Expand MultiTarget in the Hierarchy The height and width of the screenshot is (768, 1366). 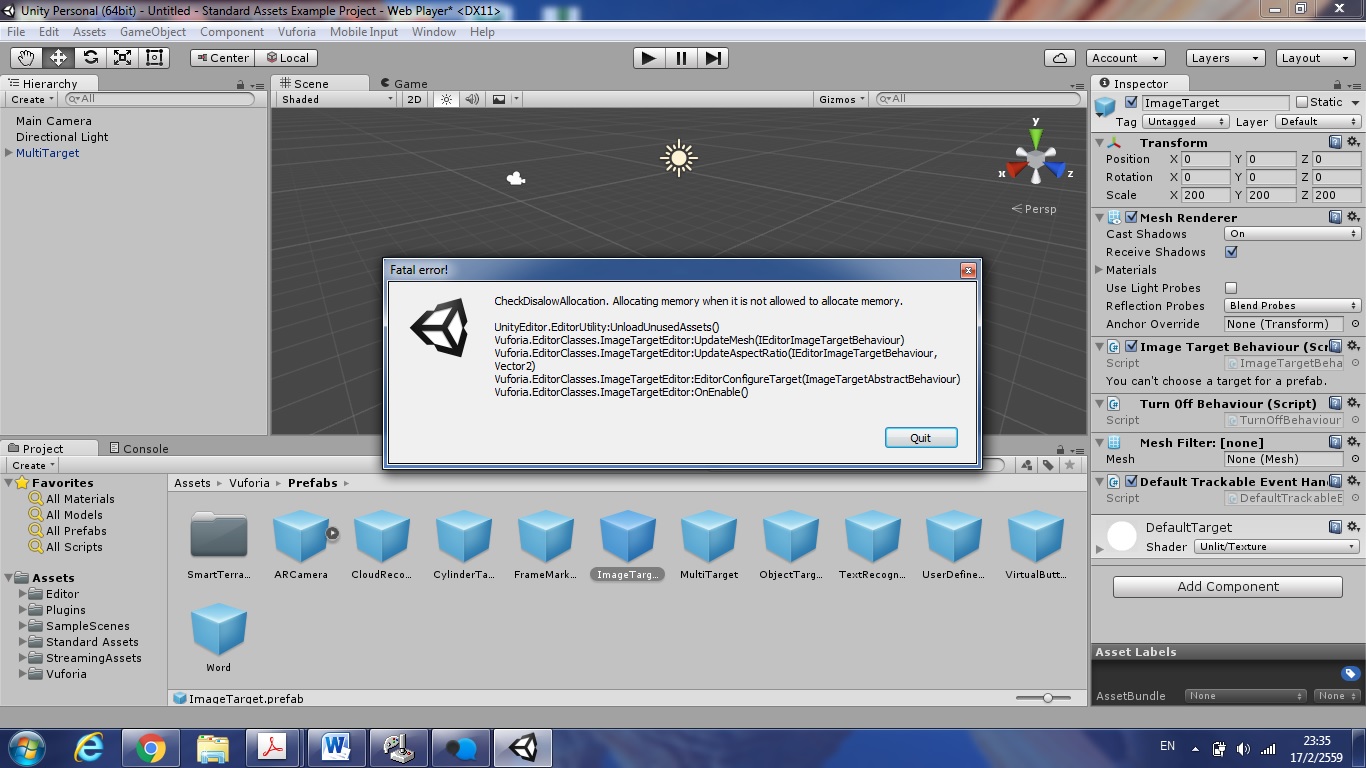click(x=8, y=153)
